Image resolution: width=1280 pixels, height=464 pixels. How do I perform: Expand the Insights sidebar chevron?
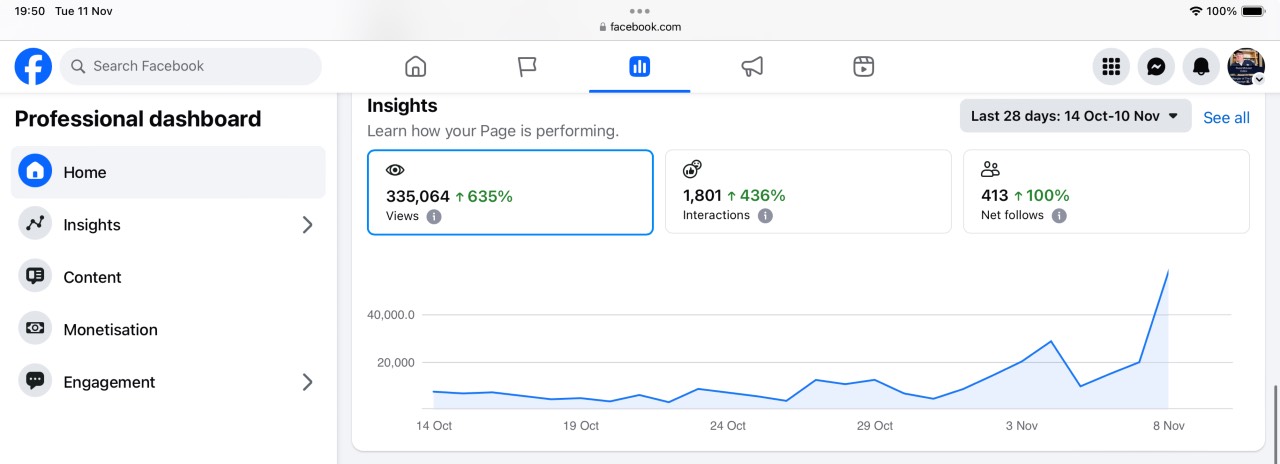click(307, 225)
